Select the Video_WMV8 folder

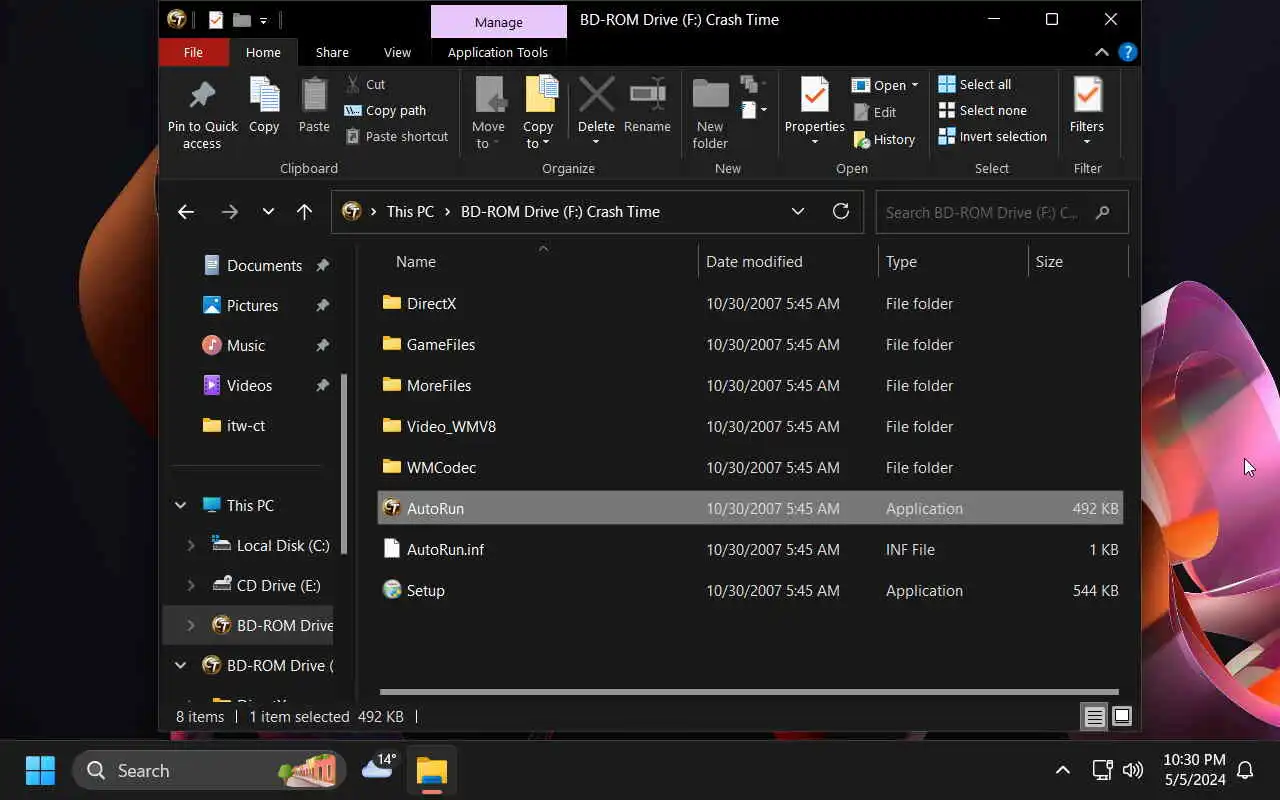pyautogui.click(x=750, y=426)
